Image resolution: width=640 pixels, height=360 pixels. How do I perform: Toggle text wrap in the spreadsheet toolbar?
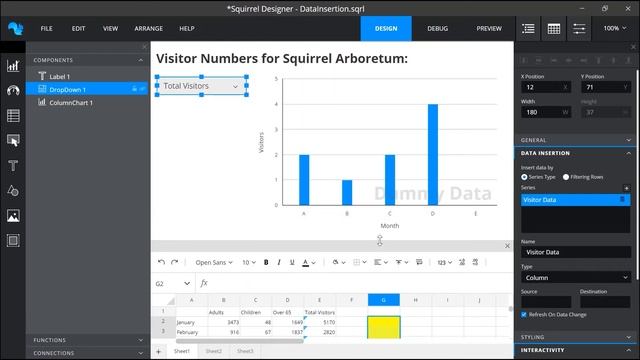419,262
